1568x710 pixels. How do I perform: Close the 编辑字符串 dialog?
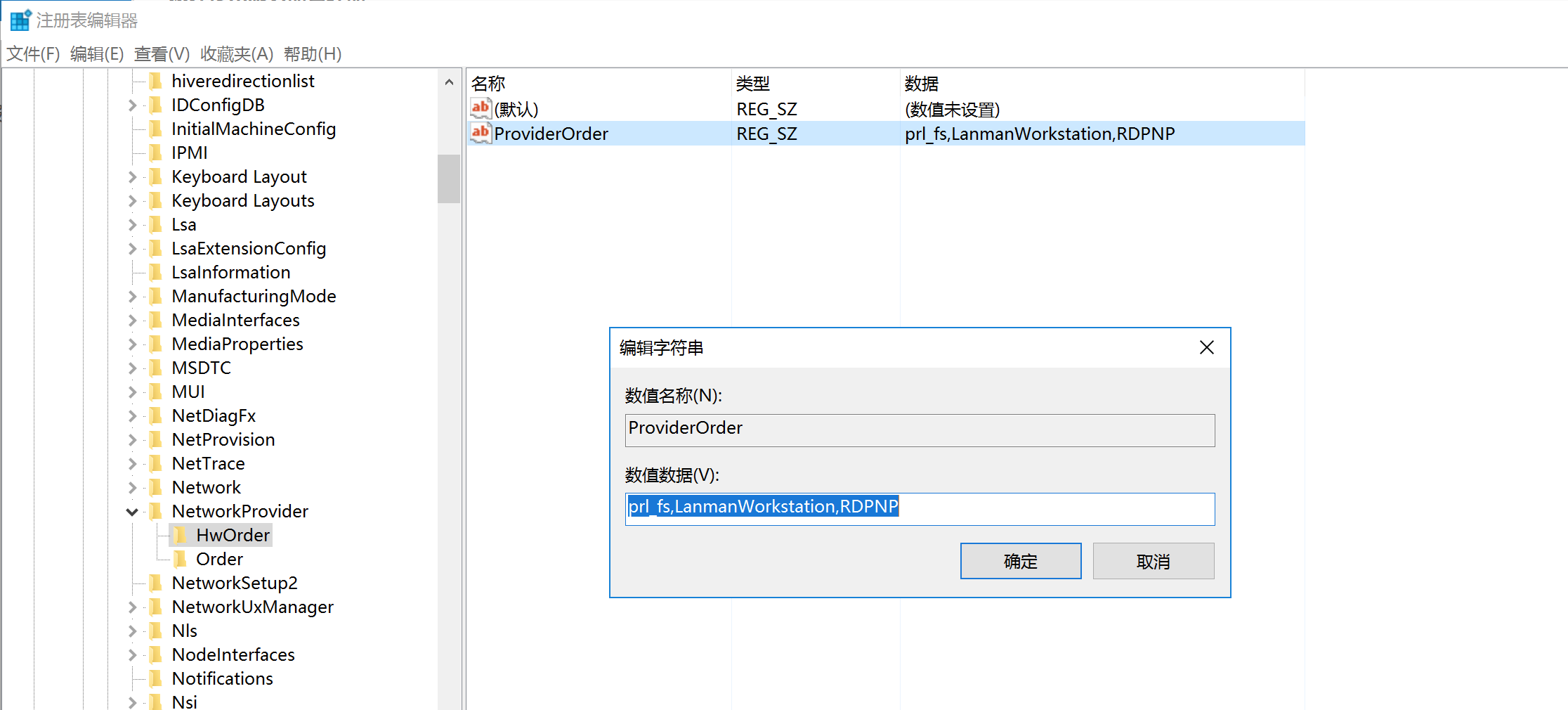point(1206,347)
